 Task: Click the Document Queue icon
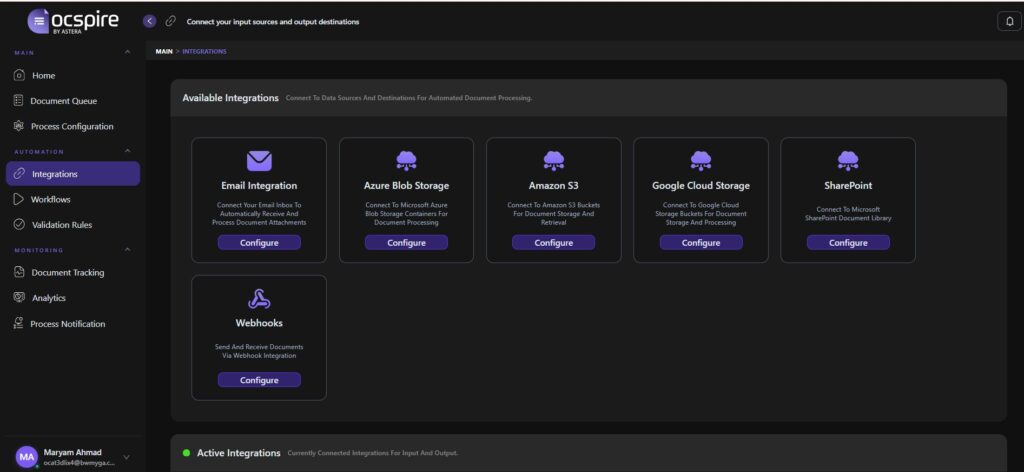19,101
